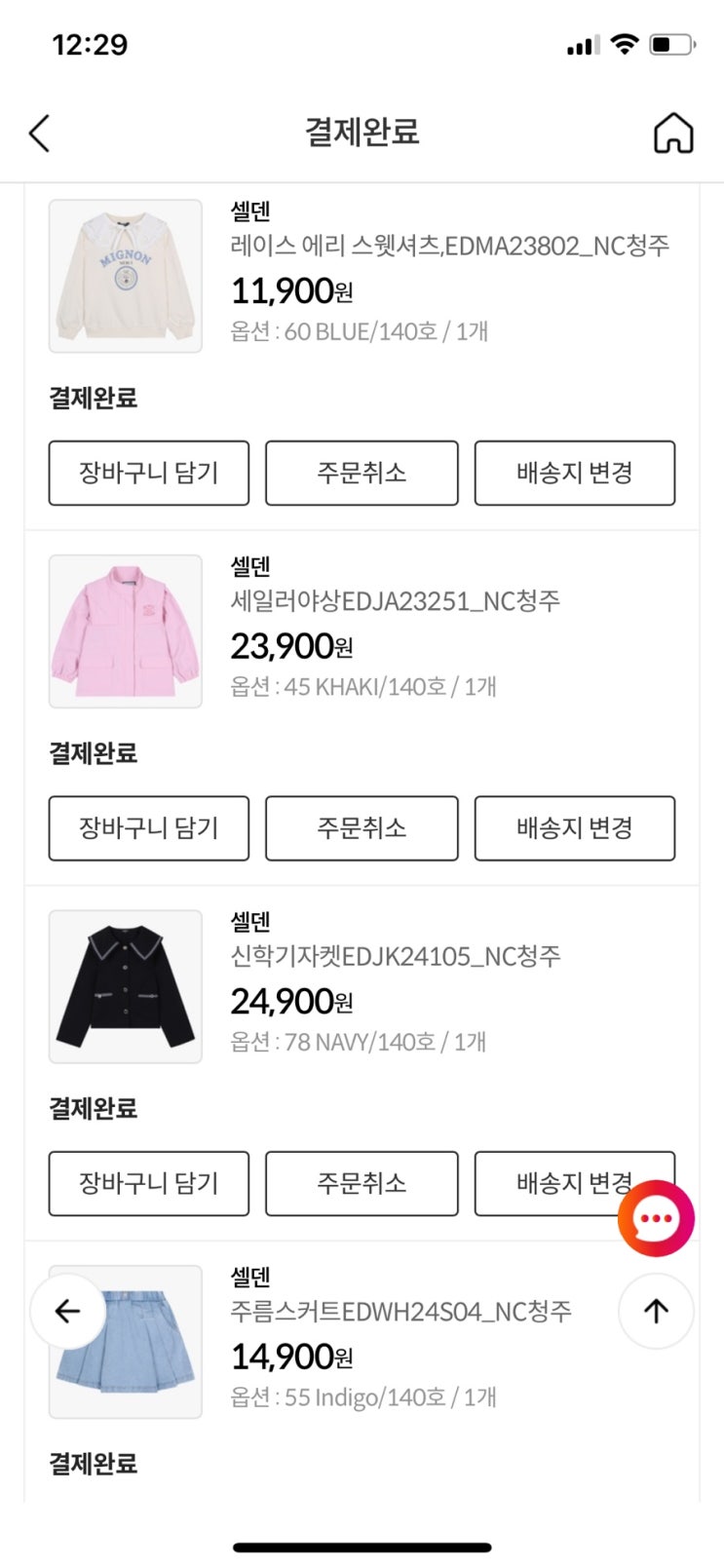Viewport: 724px width, 1568px height.
Task: Tap the scroll-to-top arrow button
Action: point(656,1311)
